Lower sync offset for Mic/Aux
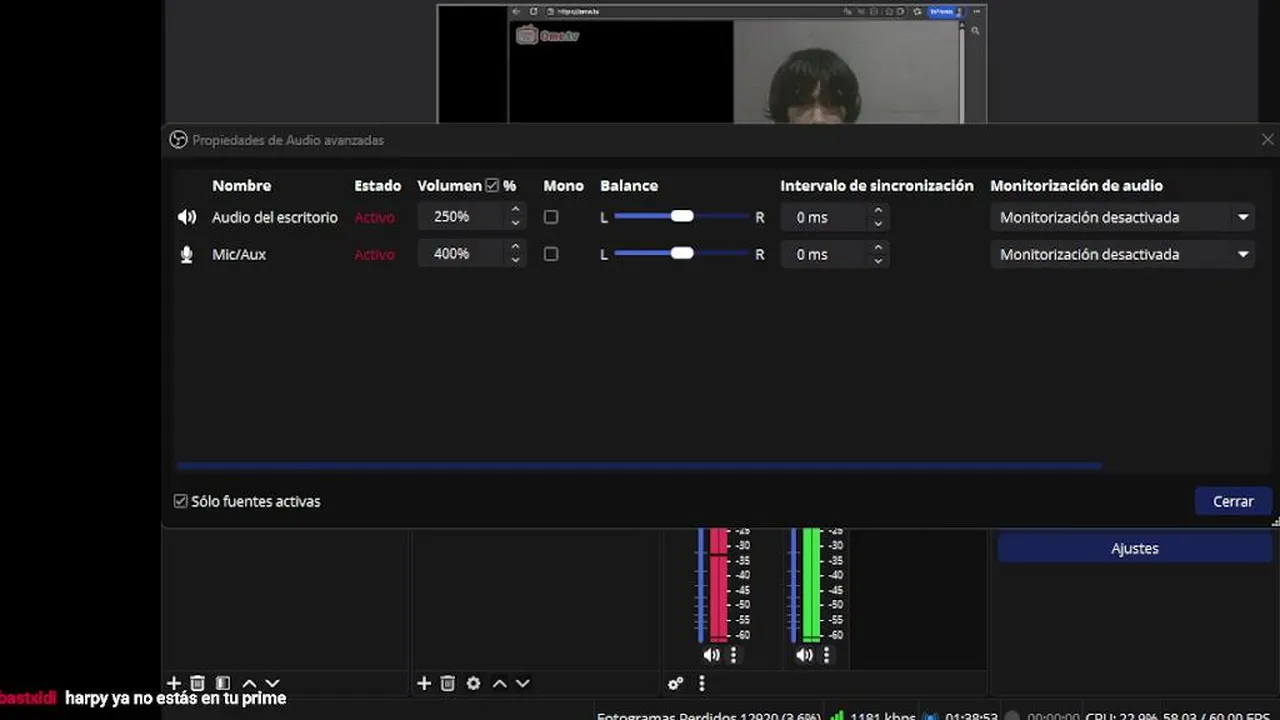The height and width of the screenshot is (720, 1280). point(877,260)
